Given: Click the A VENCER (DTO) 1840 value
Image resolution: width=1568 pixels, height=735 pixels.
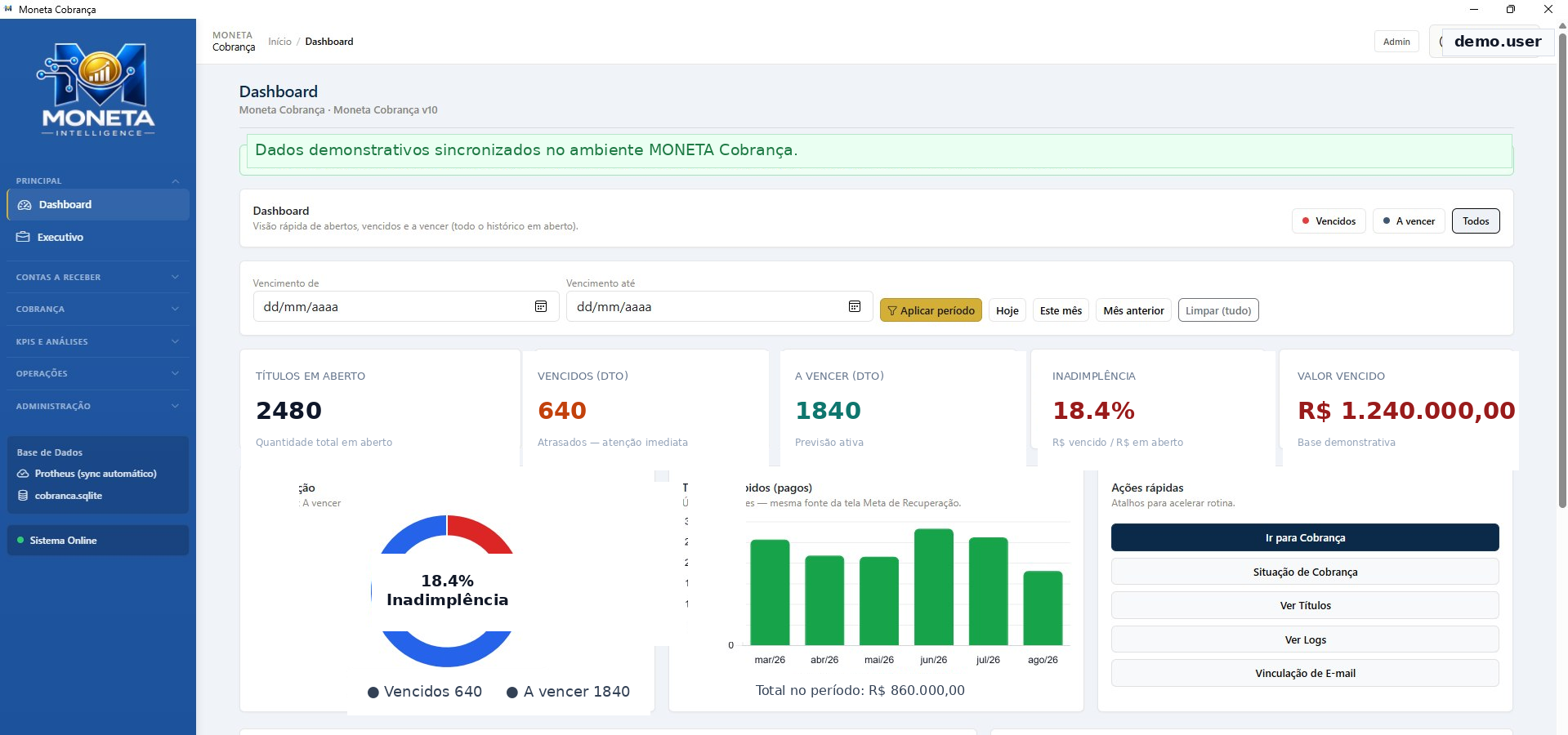Looking at the screenshot, I should click(828, 411).
